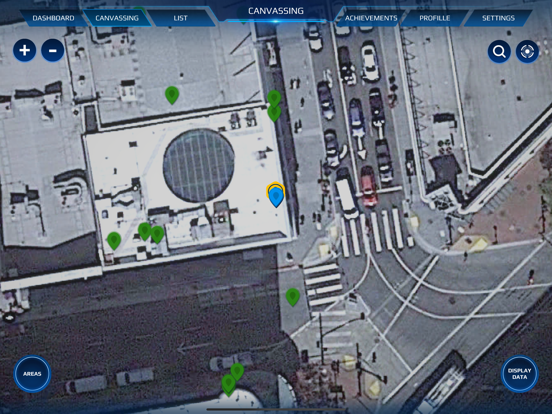Select leftmost green pin on building's south edge

[x=114, y=241]
